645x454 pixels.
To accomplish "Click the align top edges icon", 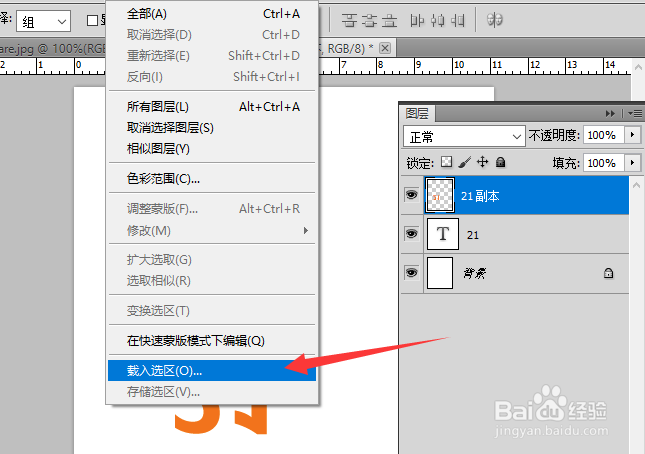I will pos(349,20).
